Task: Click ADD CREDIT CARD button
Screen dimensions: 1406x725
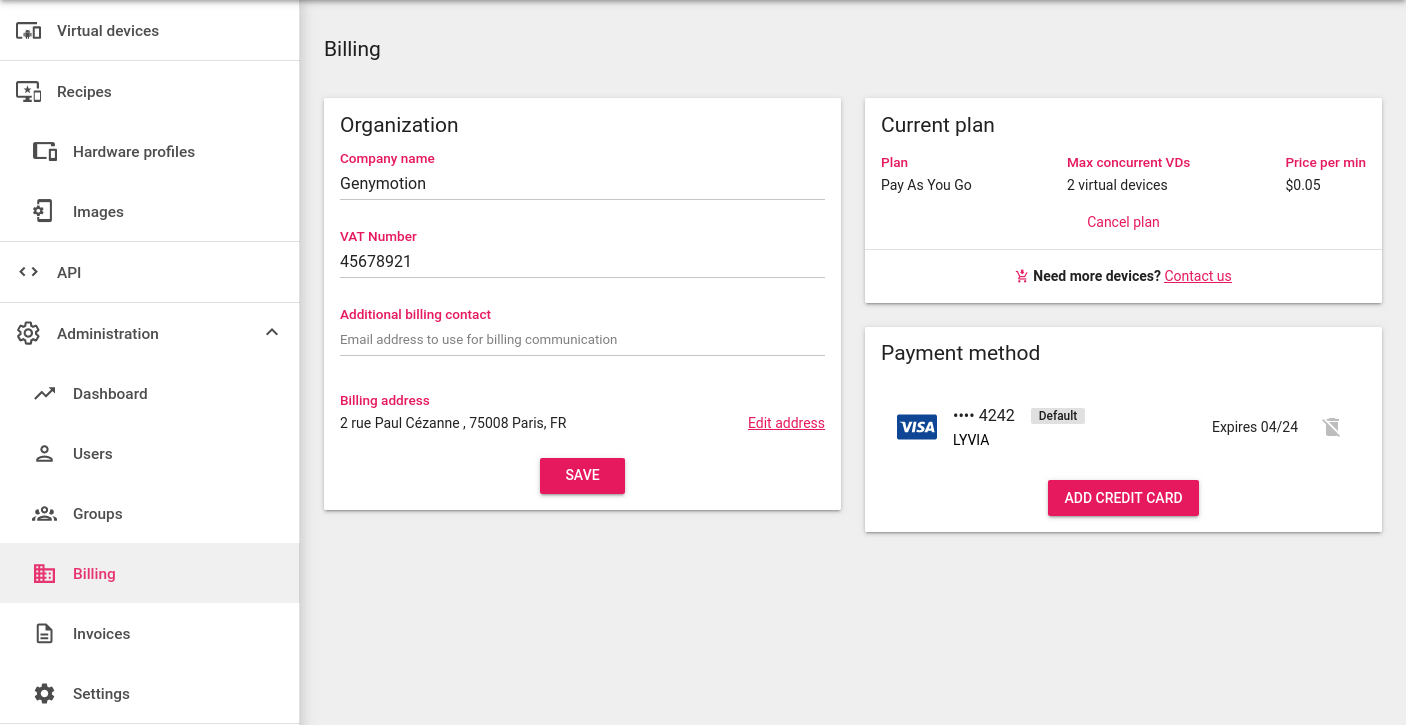Action: [x=1123, y=498]
